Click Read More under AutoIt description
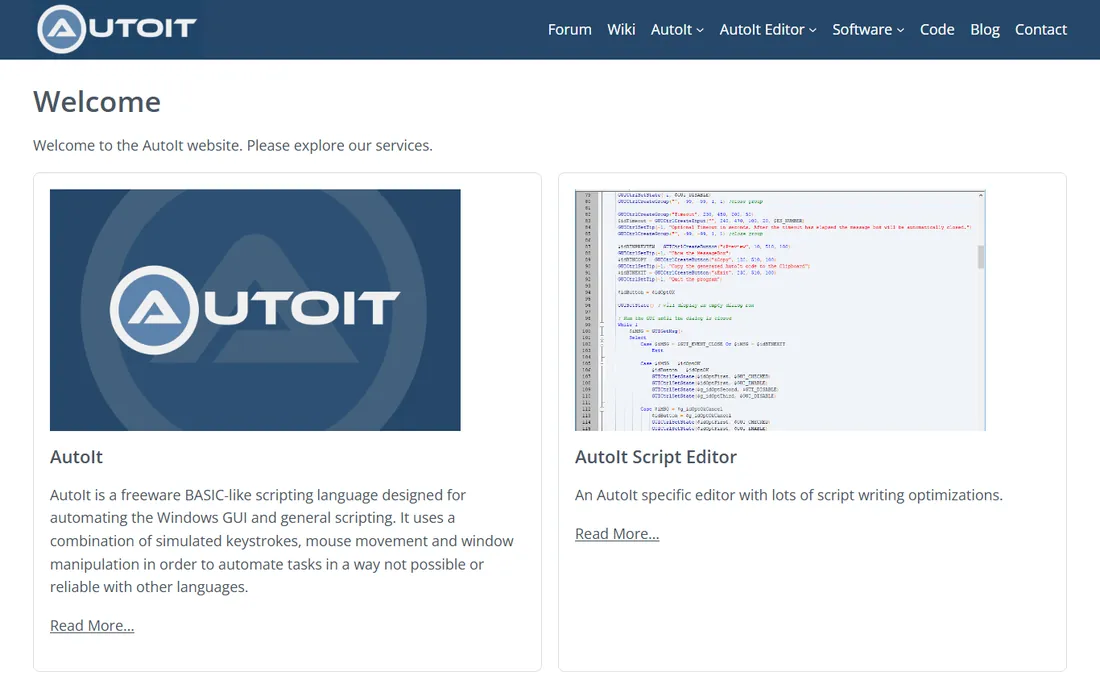The image size is (1100, 688). [x=92, y=626]
